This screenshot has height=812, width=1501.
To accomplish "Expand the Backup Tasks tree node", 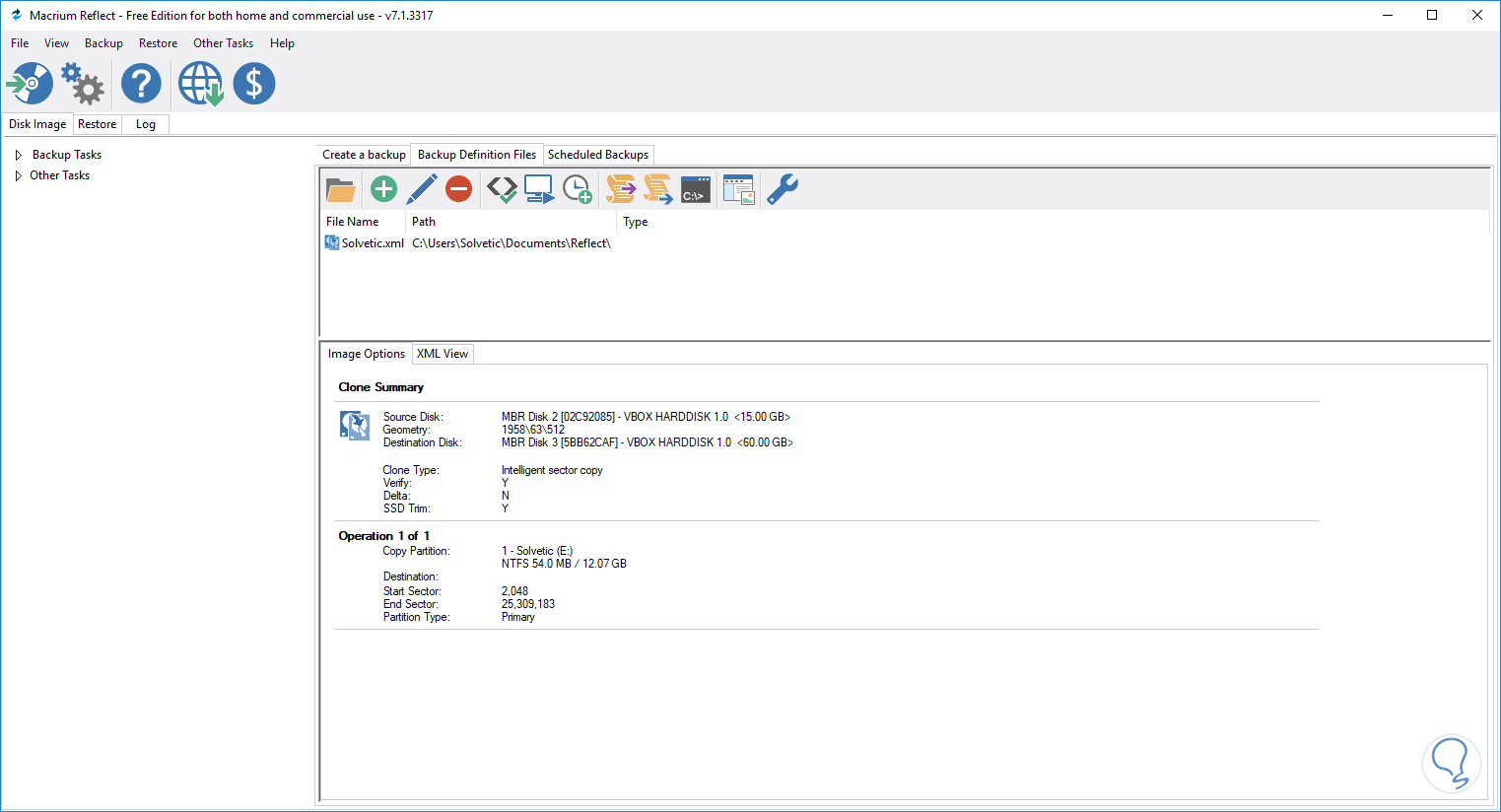I will click(x=19, y=155).
